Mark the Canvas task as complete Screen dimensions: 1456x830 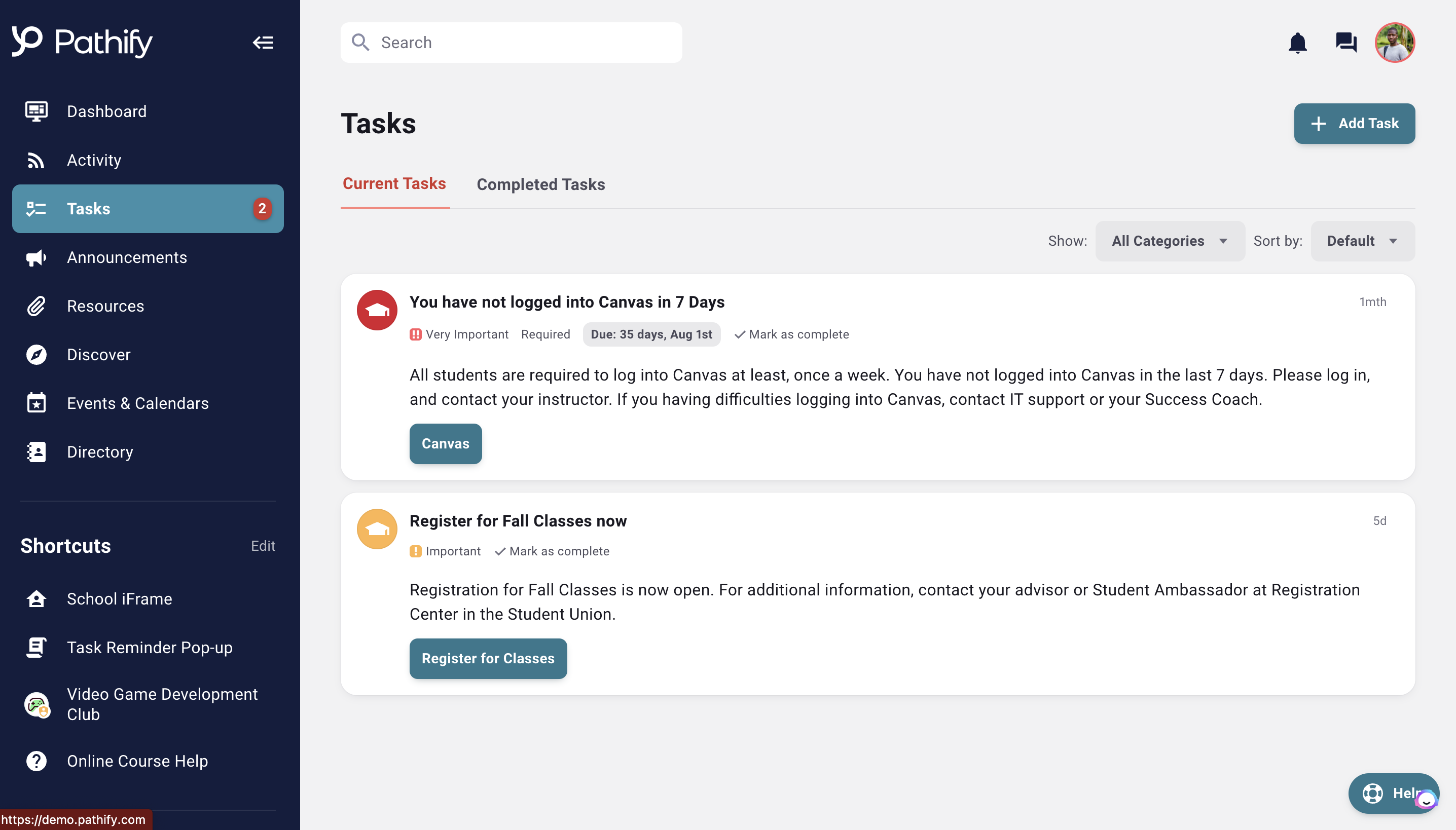[x=791, y=334]
